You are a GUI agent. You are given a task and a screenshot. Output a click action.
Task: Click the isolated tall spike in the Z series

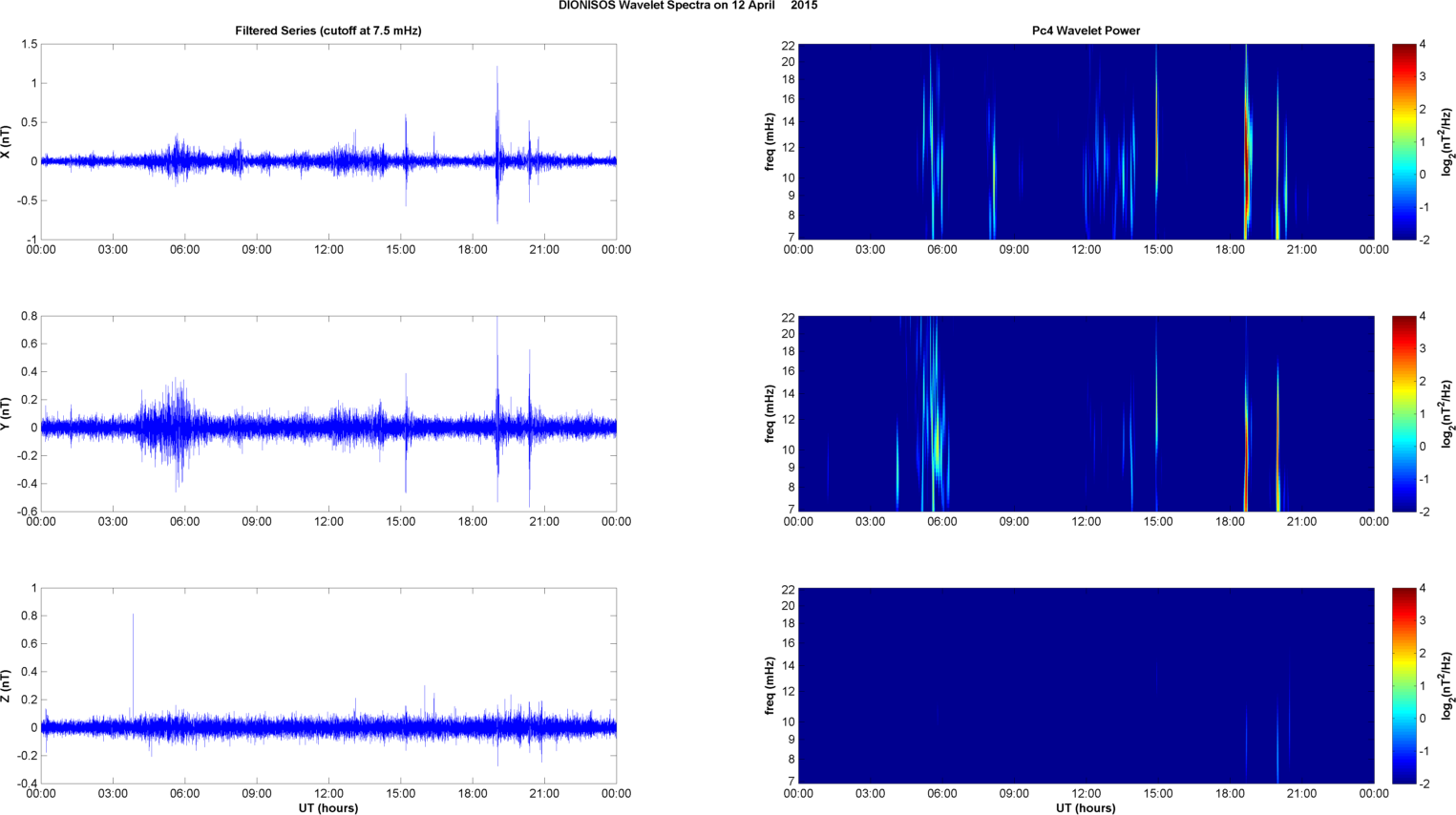point(133,668)
